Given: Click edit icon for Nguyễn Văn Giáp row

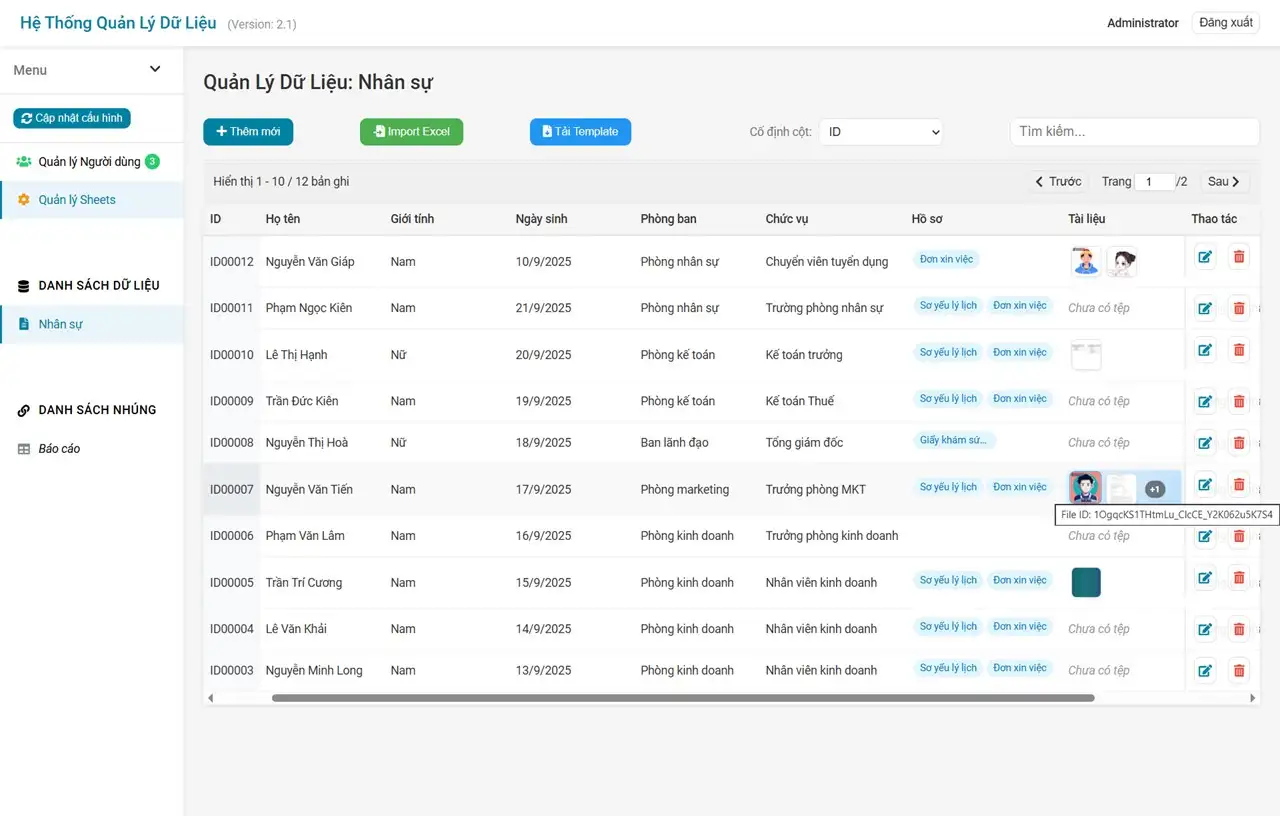Looking at the screenshot, I should [x=1205, y=257].
